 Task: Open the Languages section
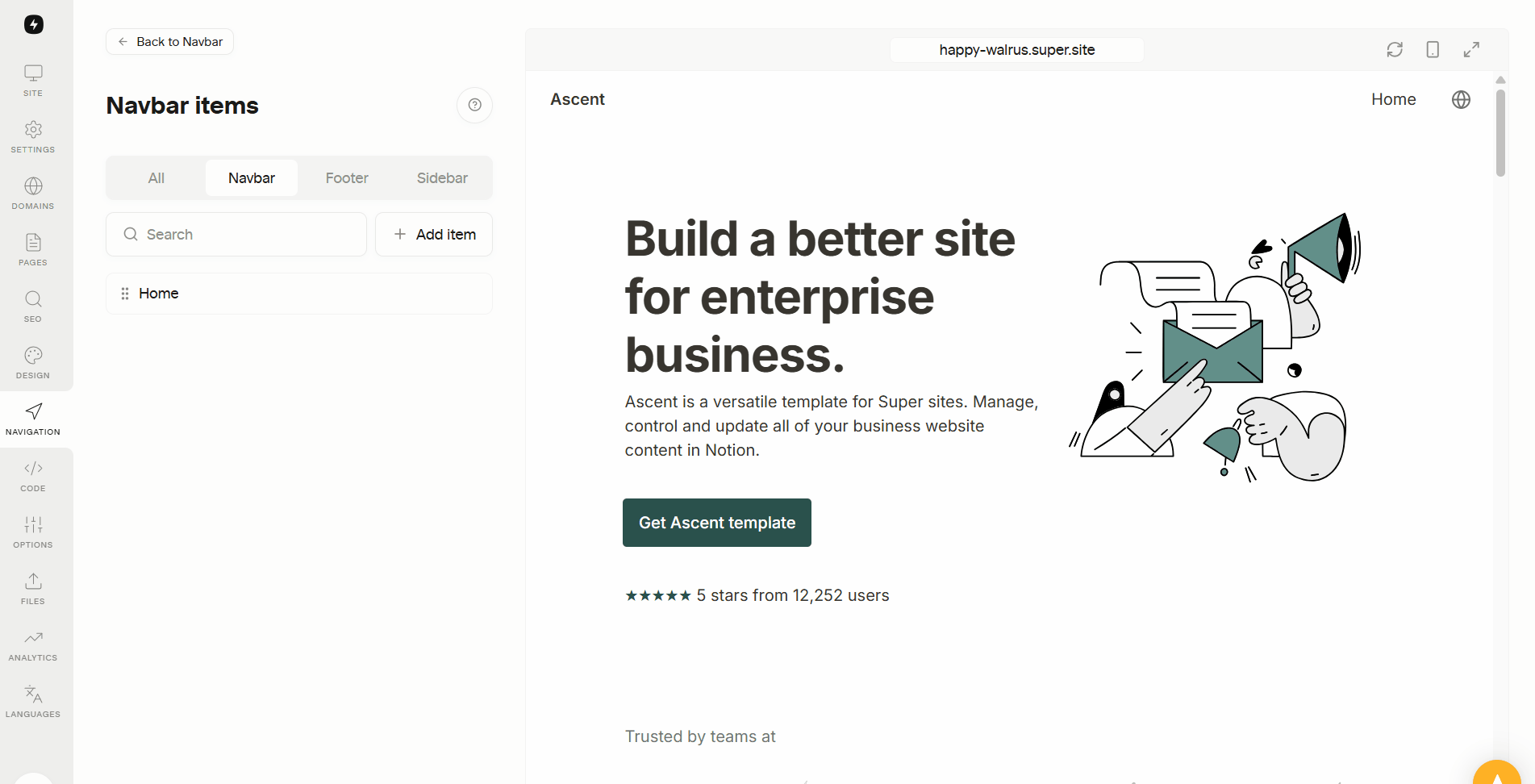(33, 702)
